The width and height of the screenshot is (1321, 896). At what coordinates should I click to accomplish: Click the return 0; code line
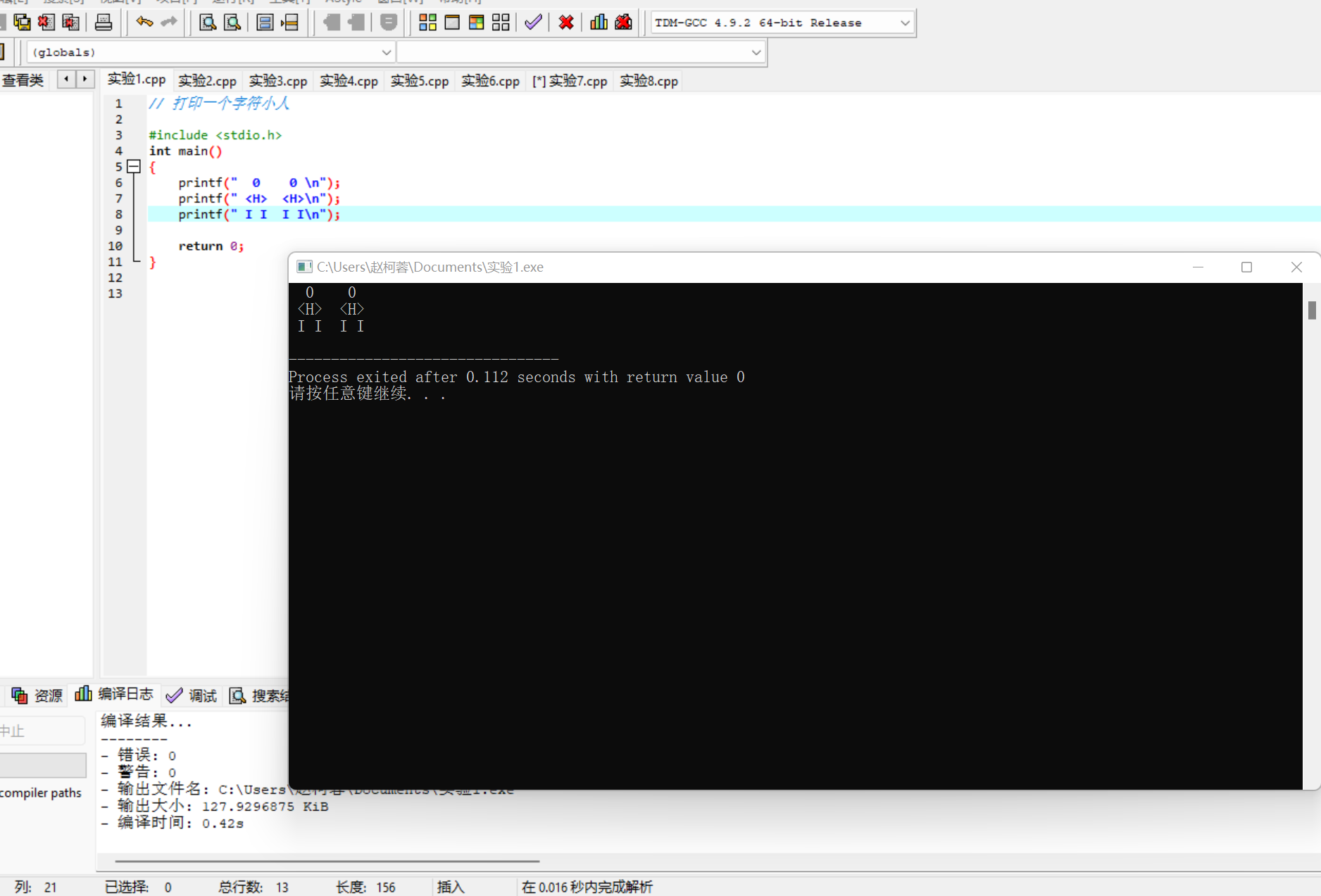click(x=211, y=246)
